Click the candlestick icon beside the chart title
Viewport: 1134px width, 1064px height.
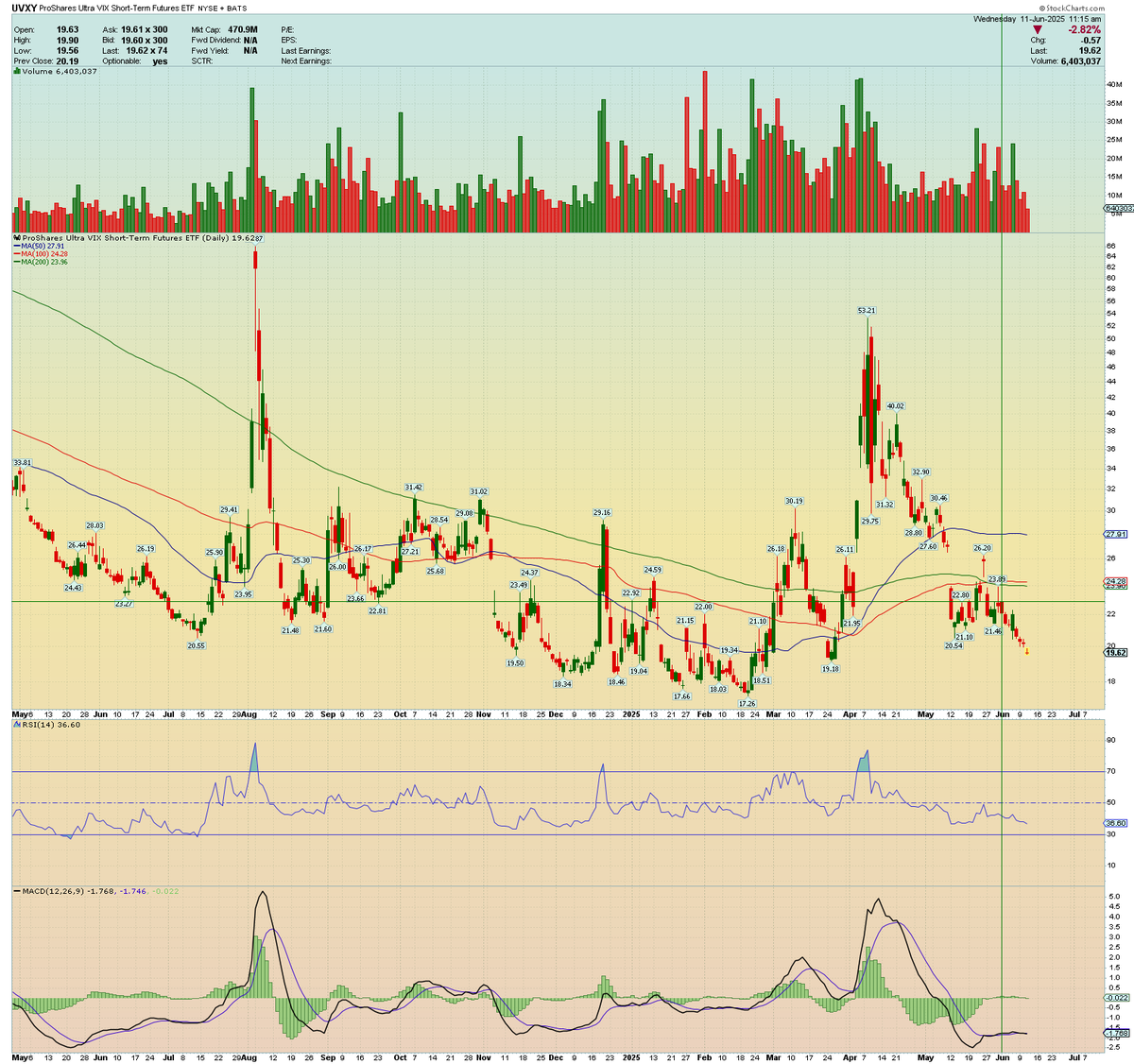coord(15,238)
